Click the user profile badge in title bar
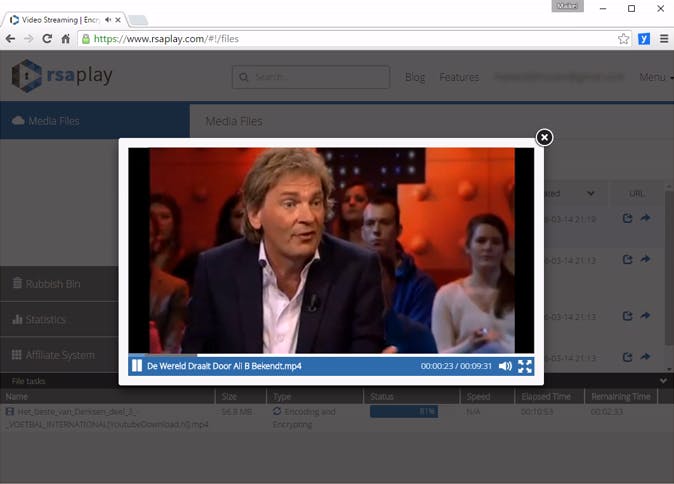Image resolution: width=674 pixels, height=484 pixels. click(567, 6)
